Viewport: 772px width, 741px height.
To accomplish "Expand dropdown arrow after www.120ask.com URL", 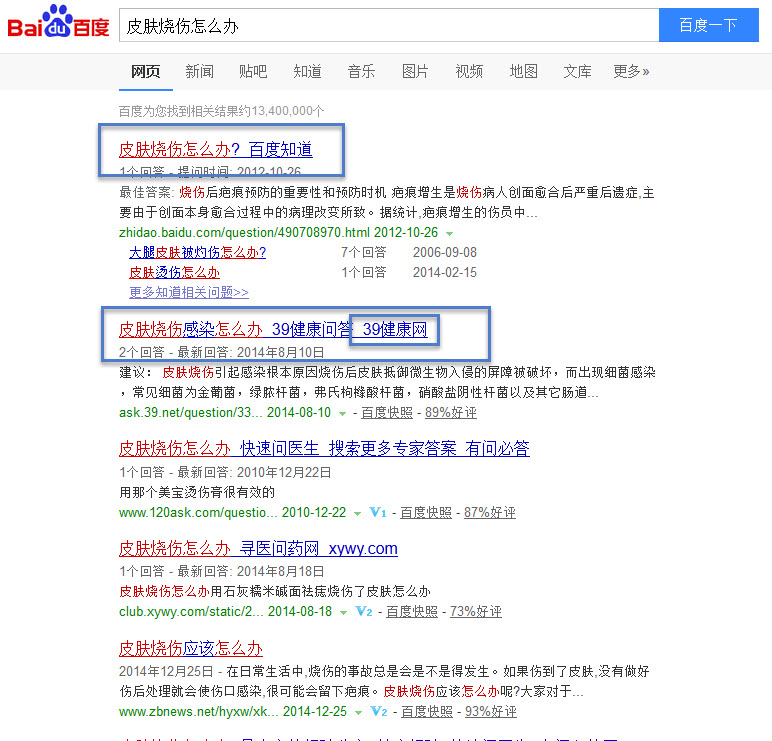I will click(357, 514).
